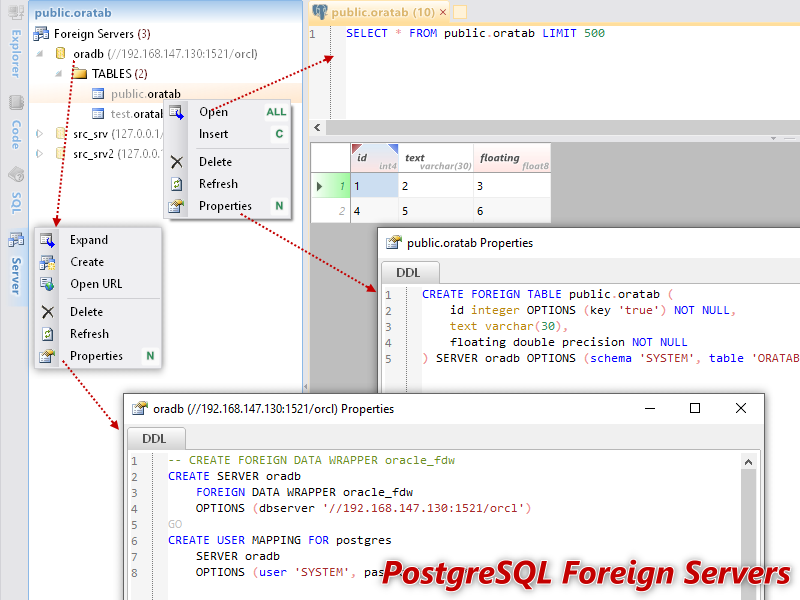Collapse the oradb server node
The width and height of the screenshot is (800, 600).
tap(40, 54)
